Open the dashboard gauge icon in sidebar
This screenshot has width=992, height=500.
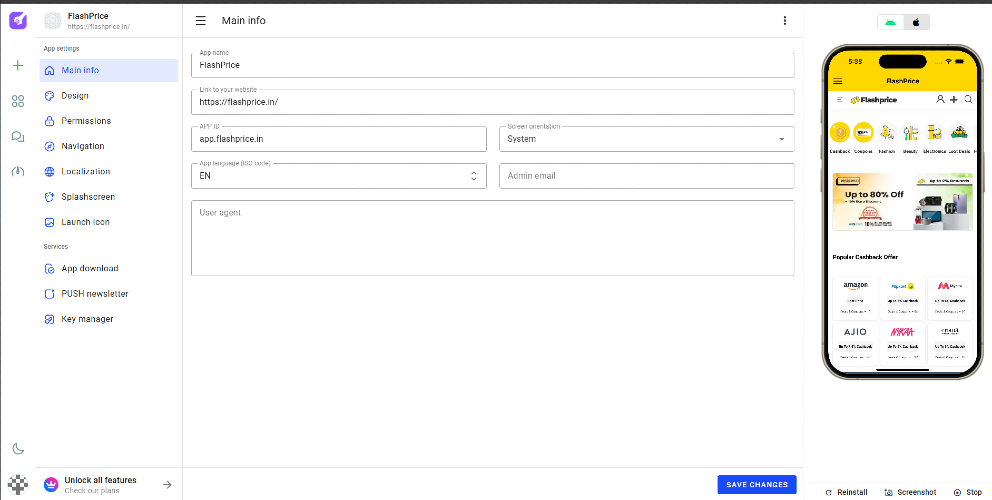pos(18,171)
